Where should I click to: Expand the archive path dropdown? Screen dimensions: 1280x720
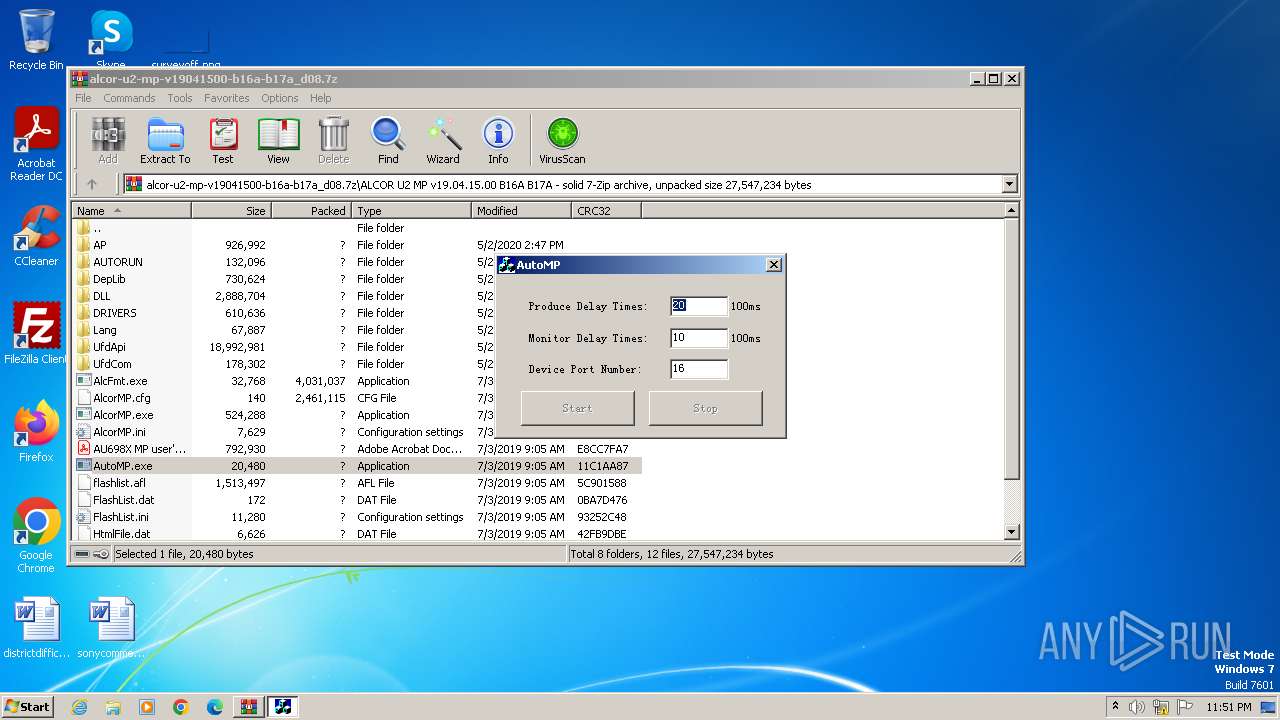1009,184
